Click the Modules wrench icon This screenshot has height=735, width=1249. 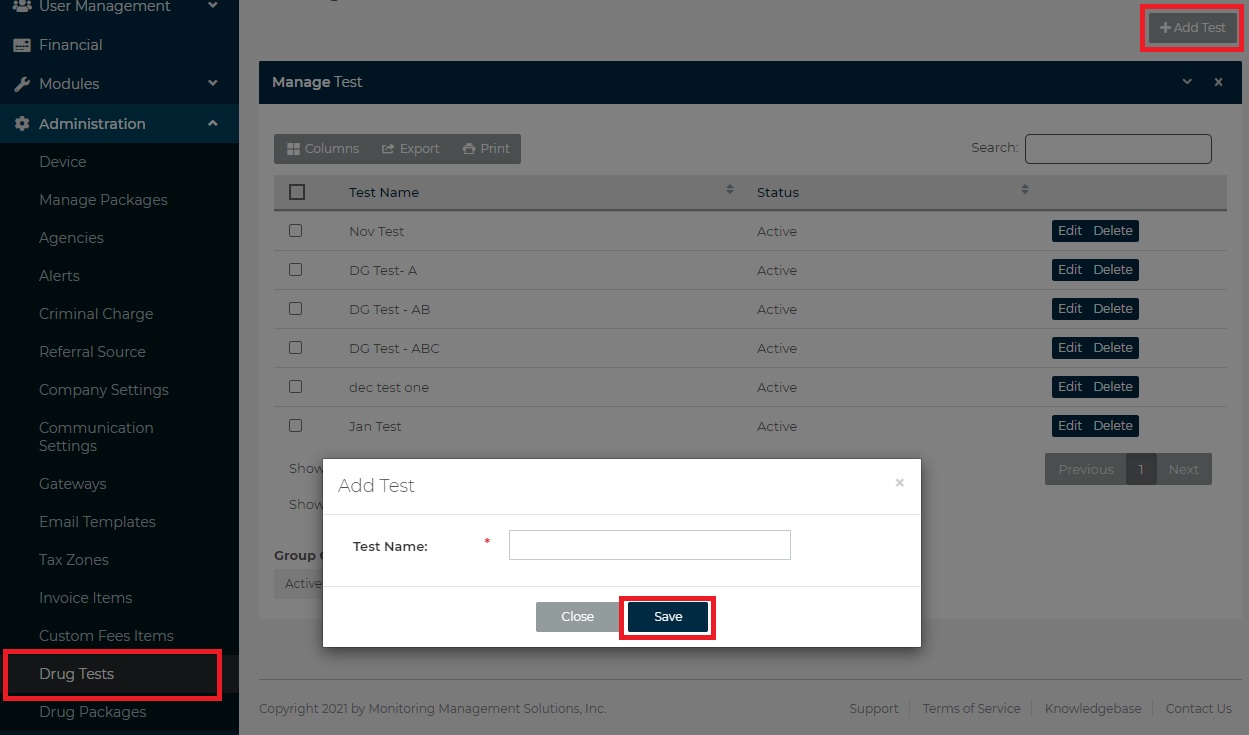click(21, 84)
